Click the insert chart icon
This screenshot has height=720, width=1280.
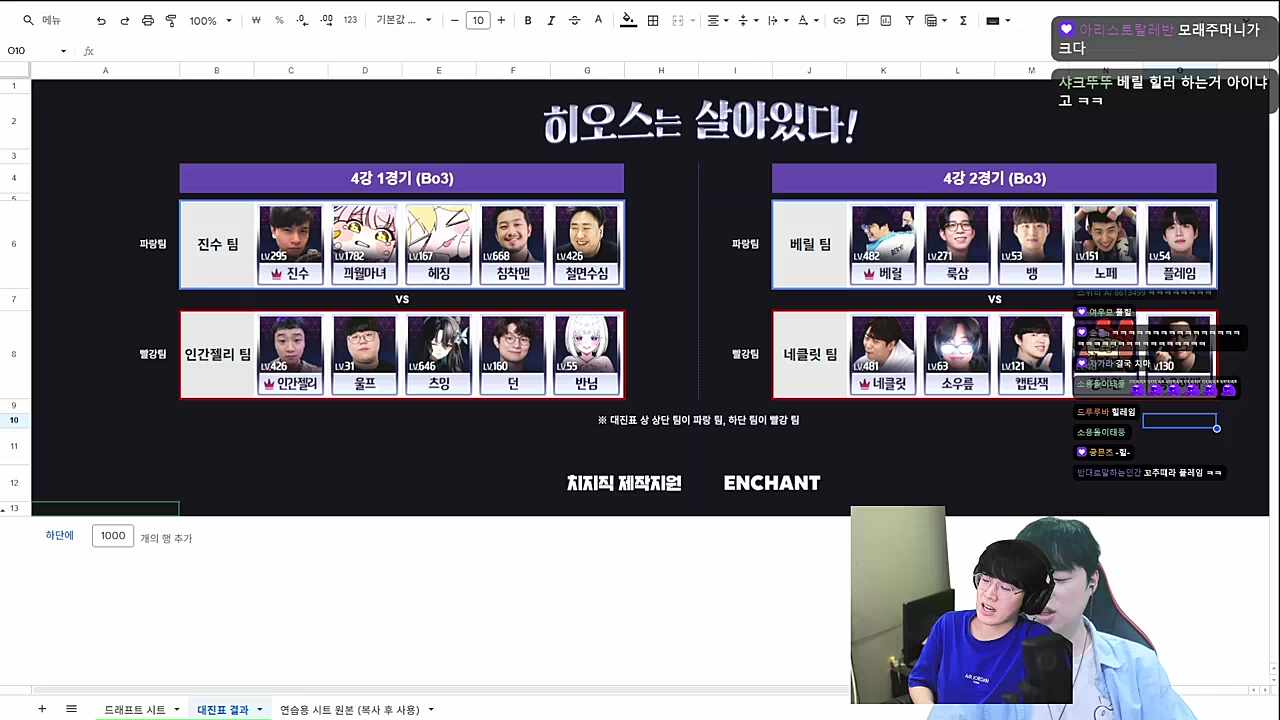886,20
